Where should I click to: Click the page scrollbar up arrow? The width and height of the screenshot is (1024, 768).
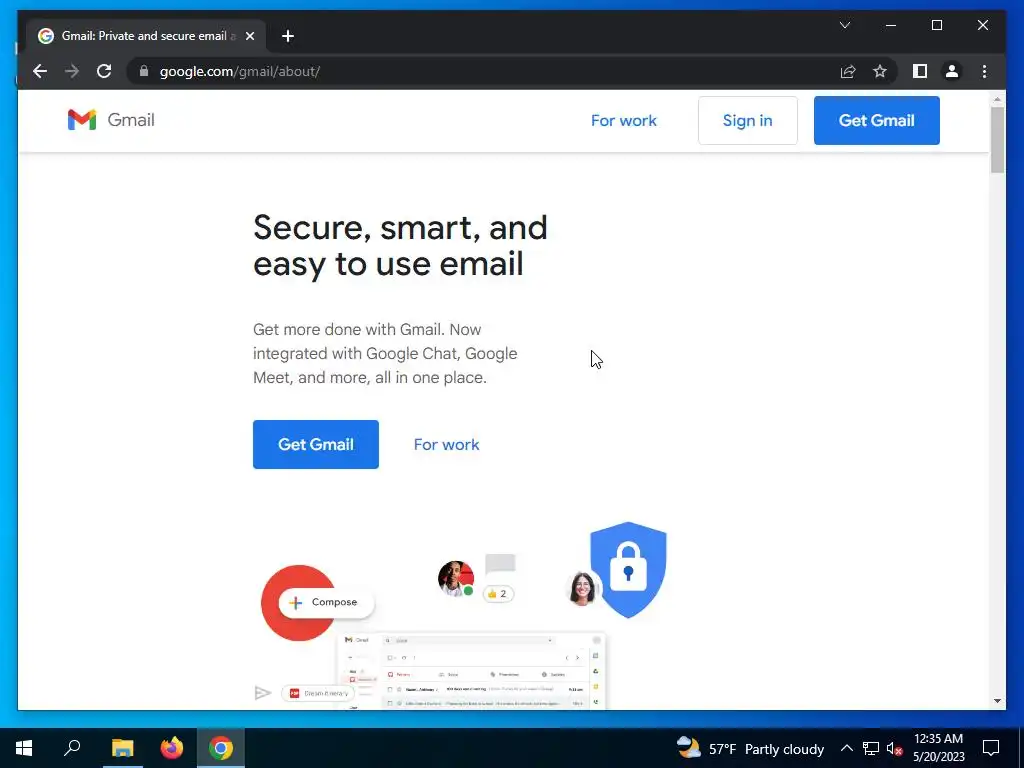[997, 99]
